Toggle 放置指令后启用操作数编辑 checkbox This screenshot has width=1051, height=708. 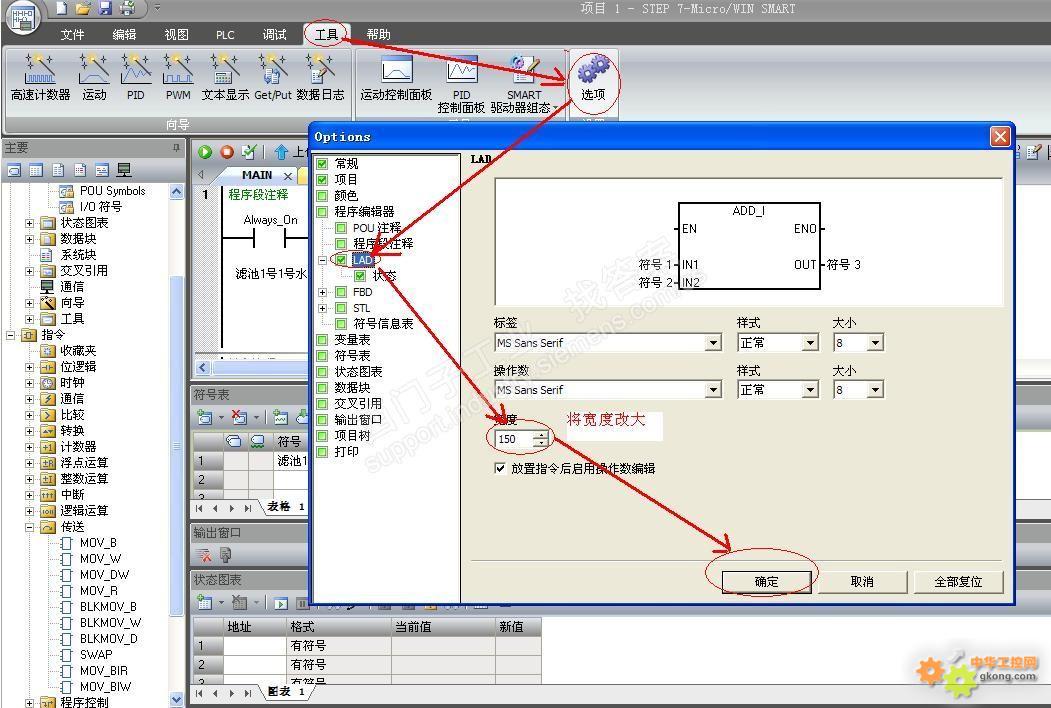(499, 468)
